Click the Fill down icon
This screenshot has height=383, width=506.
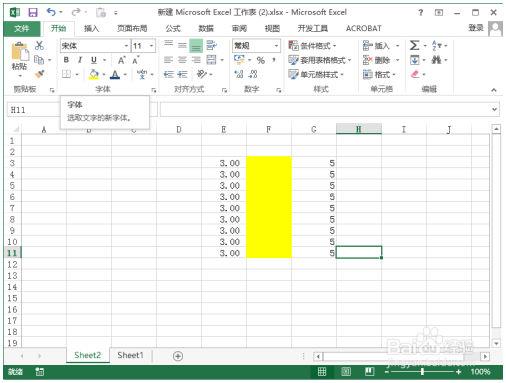(x=415, y=60)
